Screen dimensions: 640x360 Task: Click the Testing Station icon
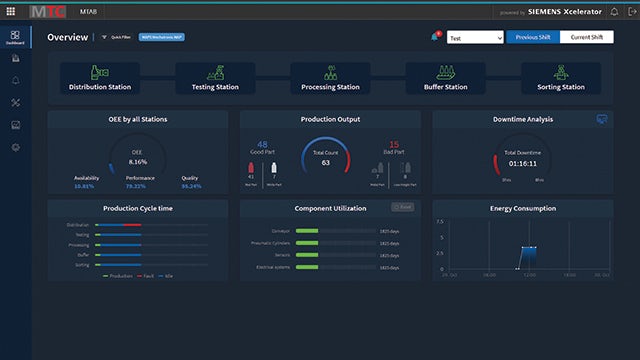(216, 73)
